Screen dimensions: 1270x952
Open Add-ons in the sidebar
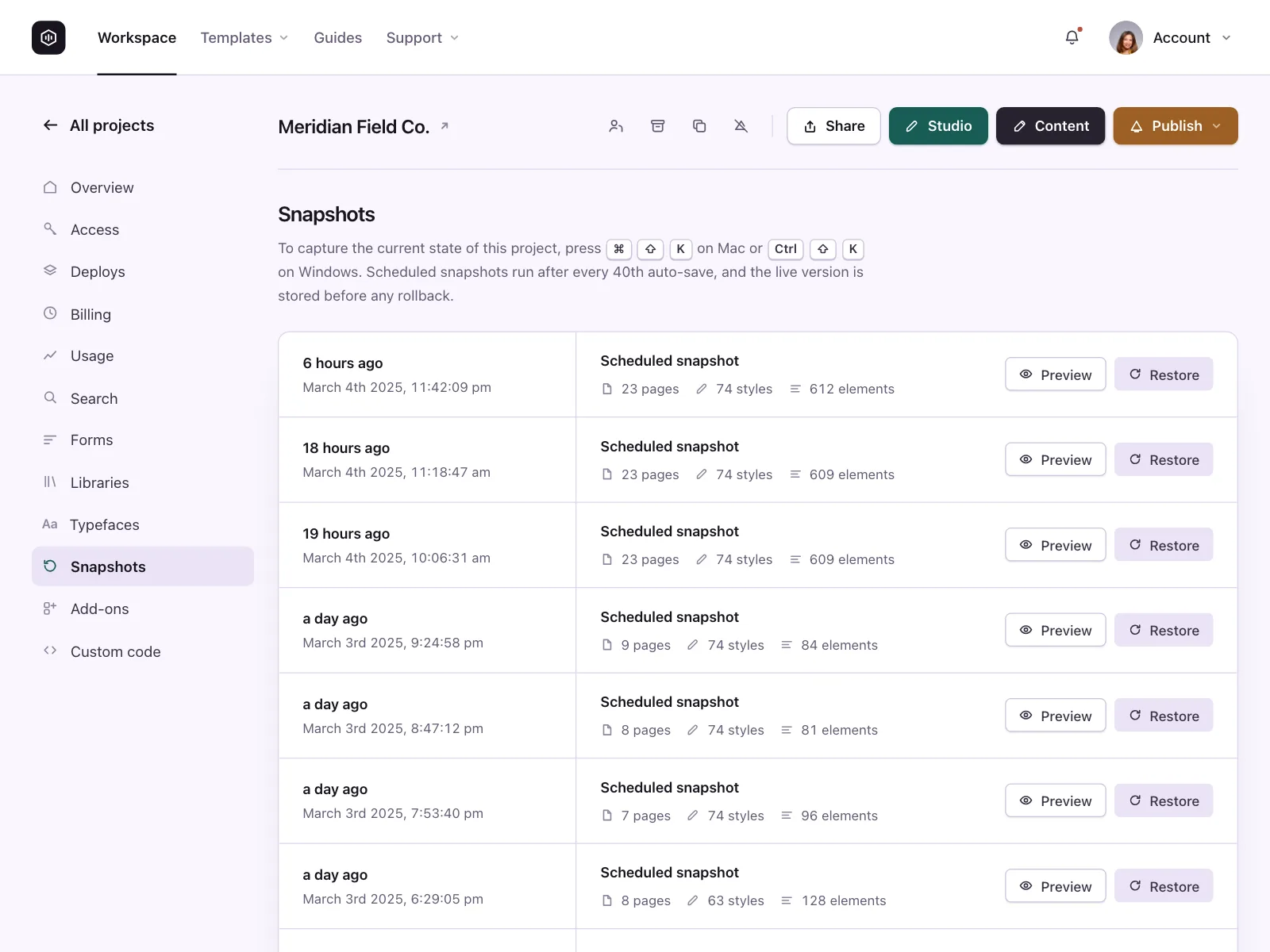(143, 608)
